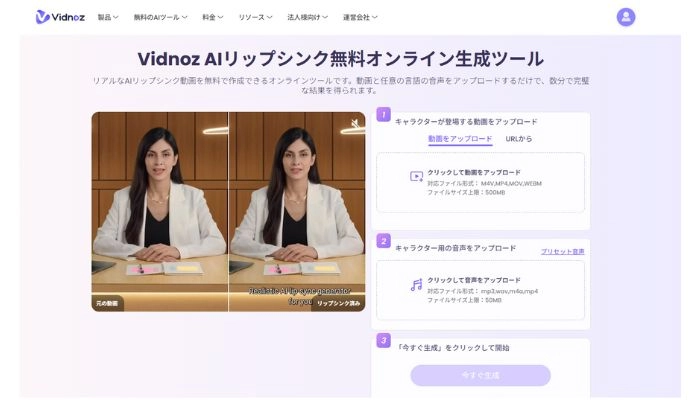The image size is (700, 400).
Task: Click the M4V,MP4,MOV,WEBM file formats text
Action: coord(511,183)
